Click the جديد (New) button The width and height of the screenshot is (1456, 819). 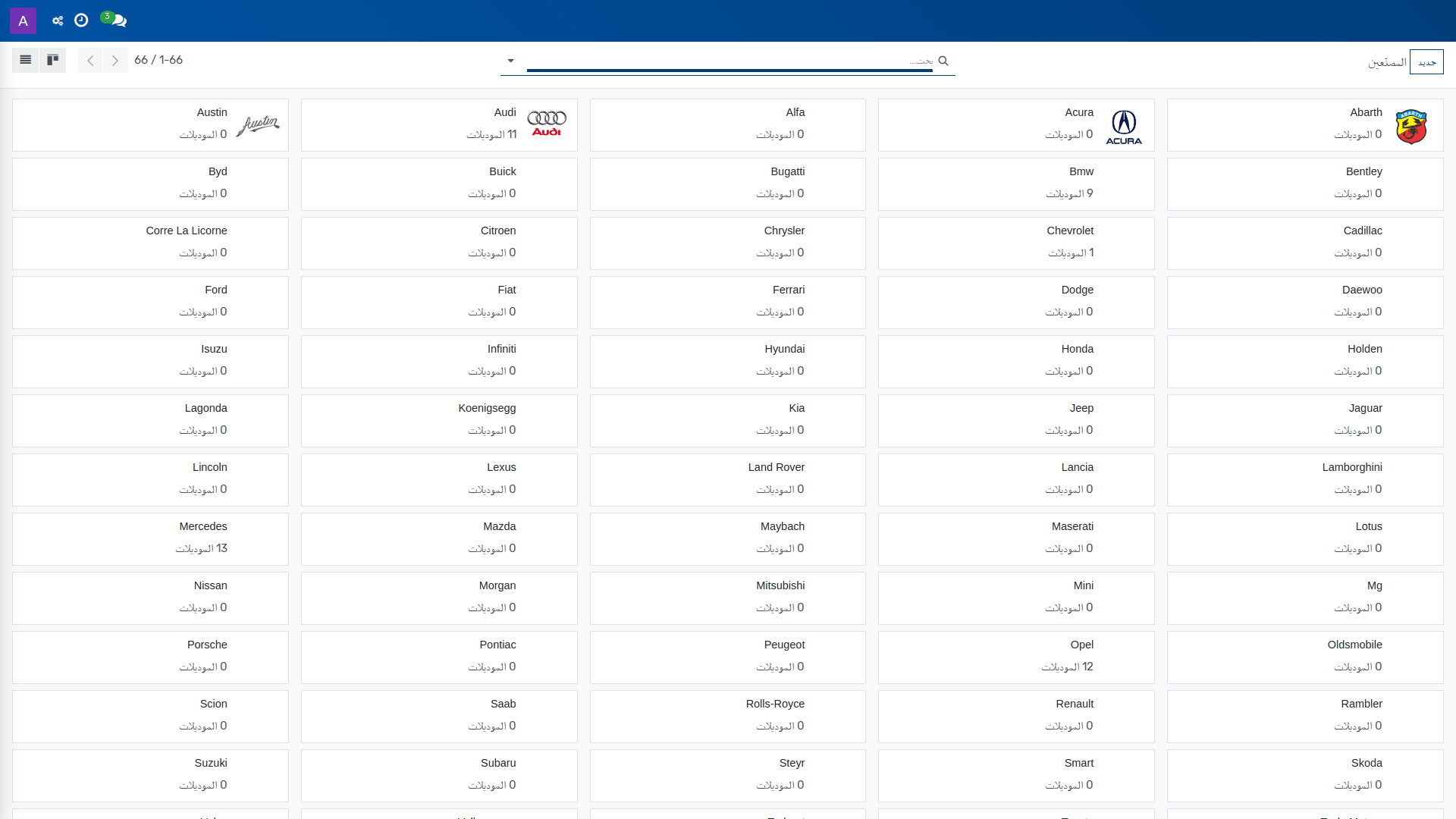coord(1426,62)
